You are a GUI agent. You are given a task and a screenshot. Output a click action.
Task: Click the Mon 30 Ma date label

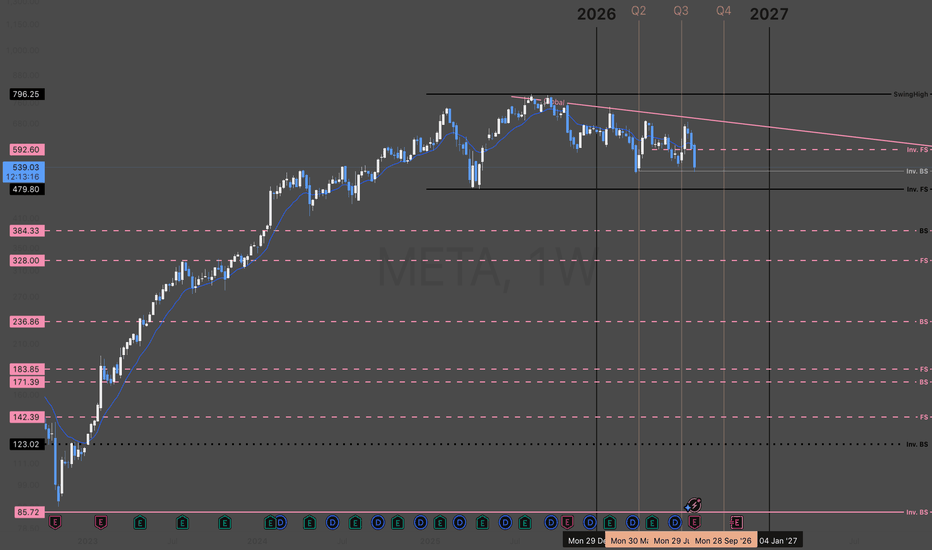tap(628, 540)
